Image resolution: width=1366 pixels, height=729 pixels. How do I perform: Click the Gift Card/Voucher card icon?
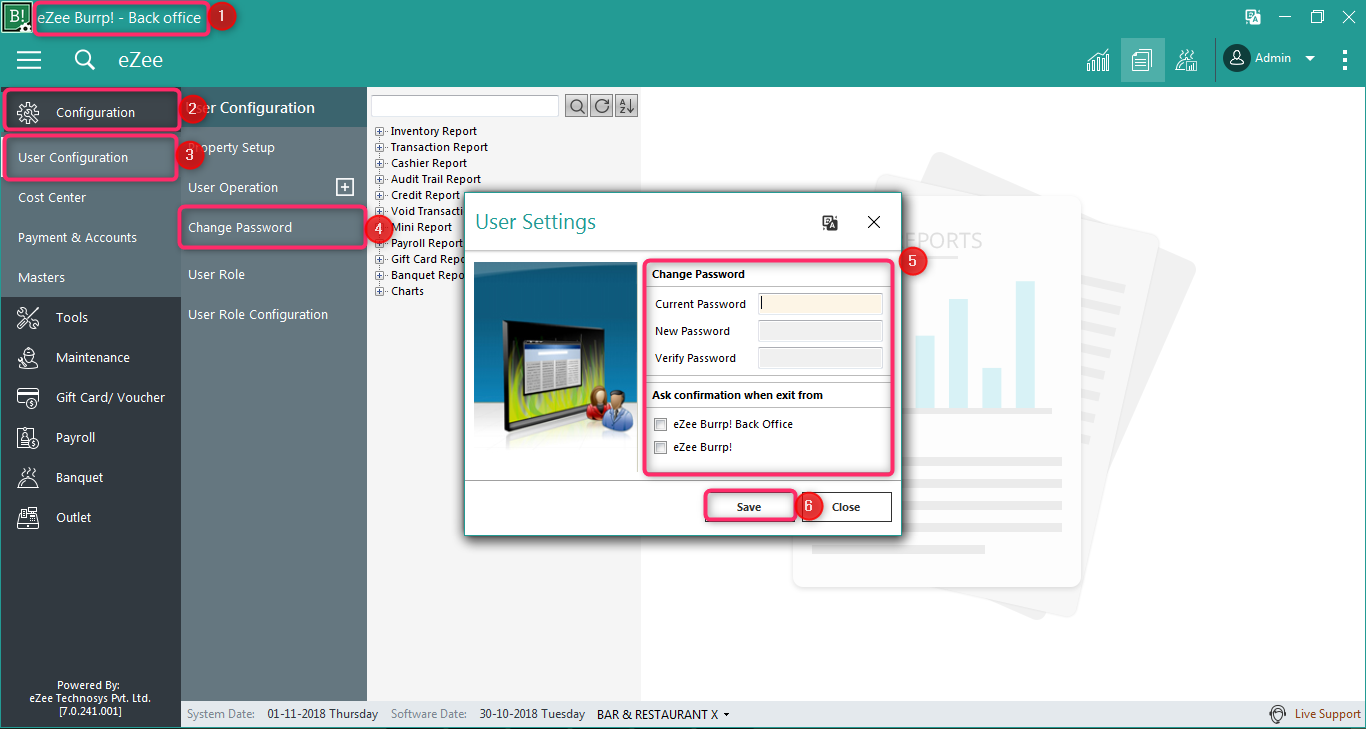[28, 397]
